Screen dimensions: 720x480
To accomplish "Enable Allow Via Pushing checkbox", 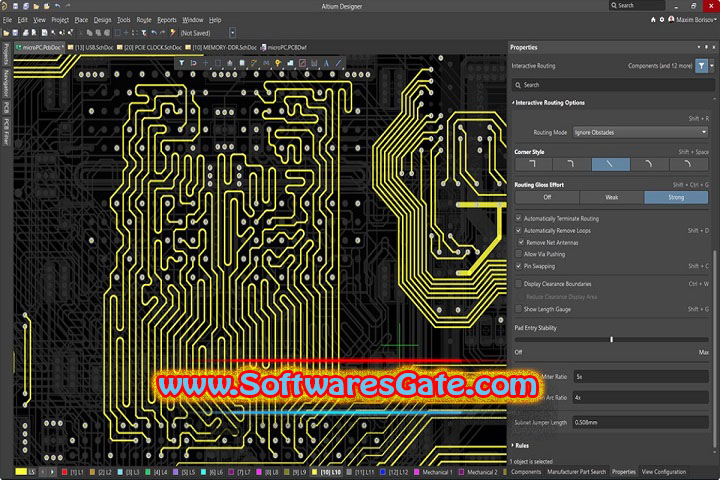I will (518, 254).
